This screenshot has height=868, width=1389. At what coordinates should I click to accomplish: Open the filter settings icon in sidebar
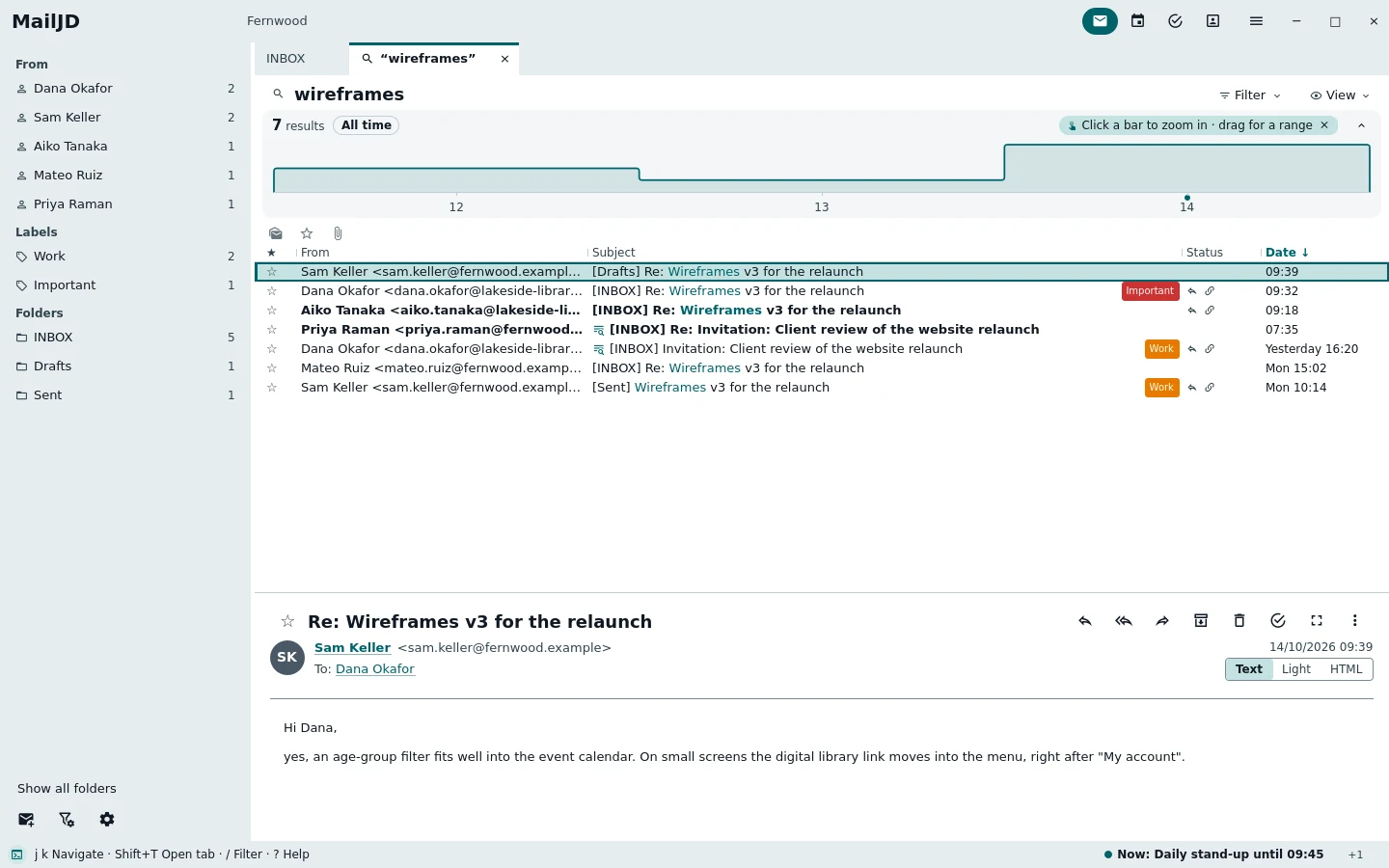(x=67, y=820)
